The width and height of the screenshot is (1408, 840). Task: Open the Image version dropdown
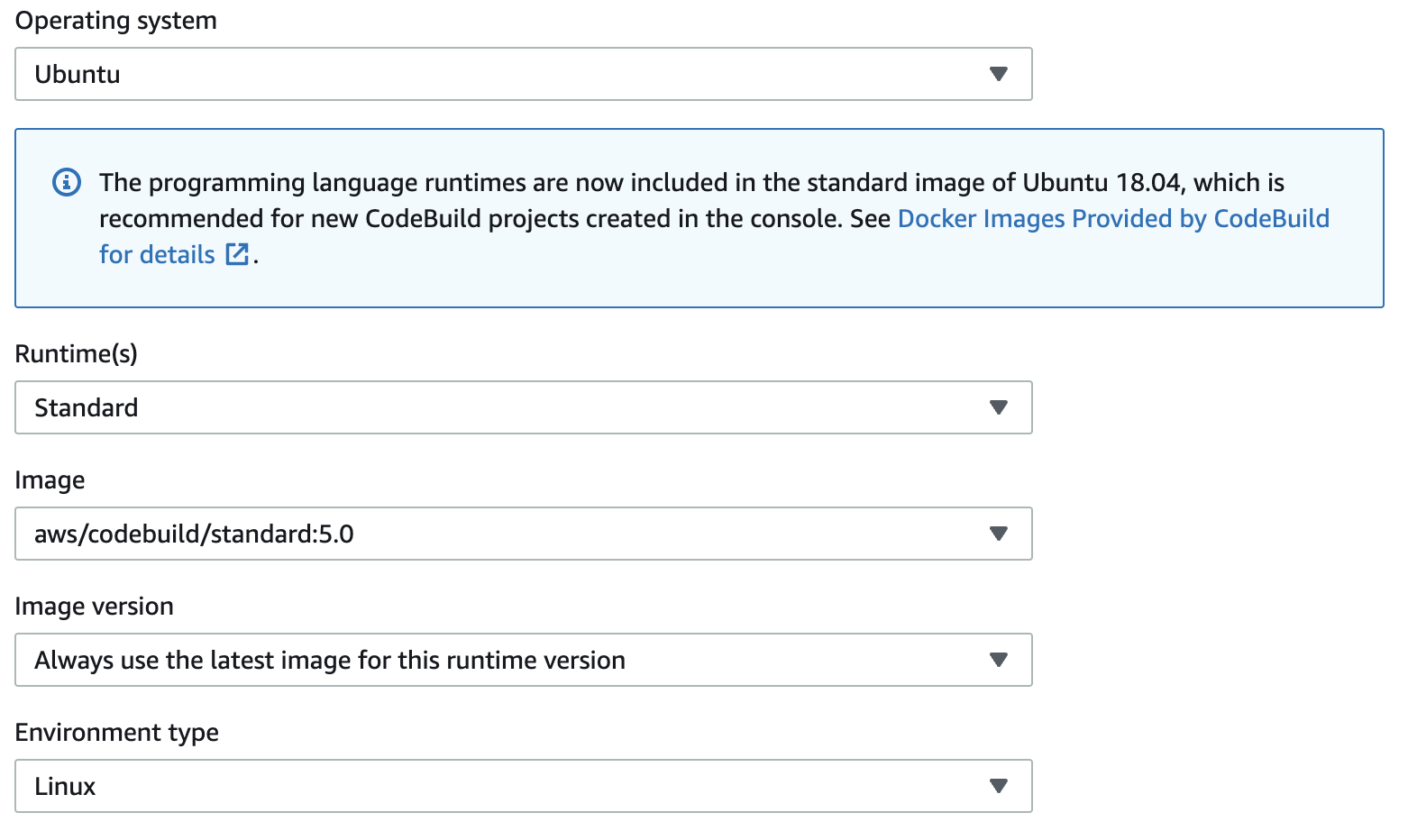click(523, 660)
